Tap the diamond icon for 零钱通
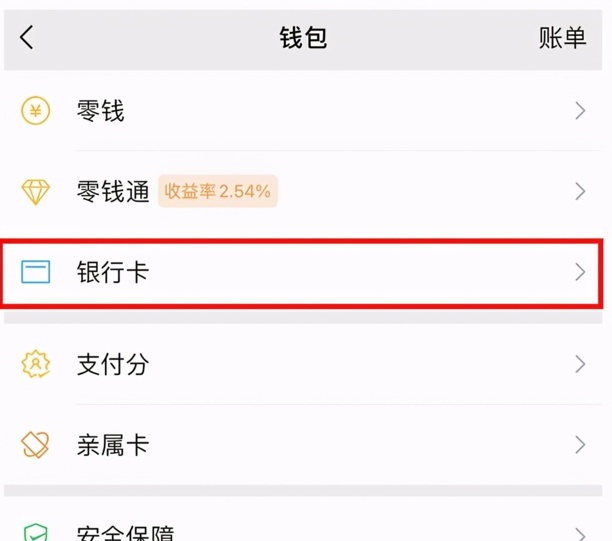Viewport: 612px width, 541px height. (x=36, y=191)
